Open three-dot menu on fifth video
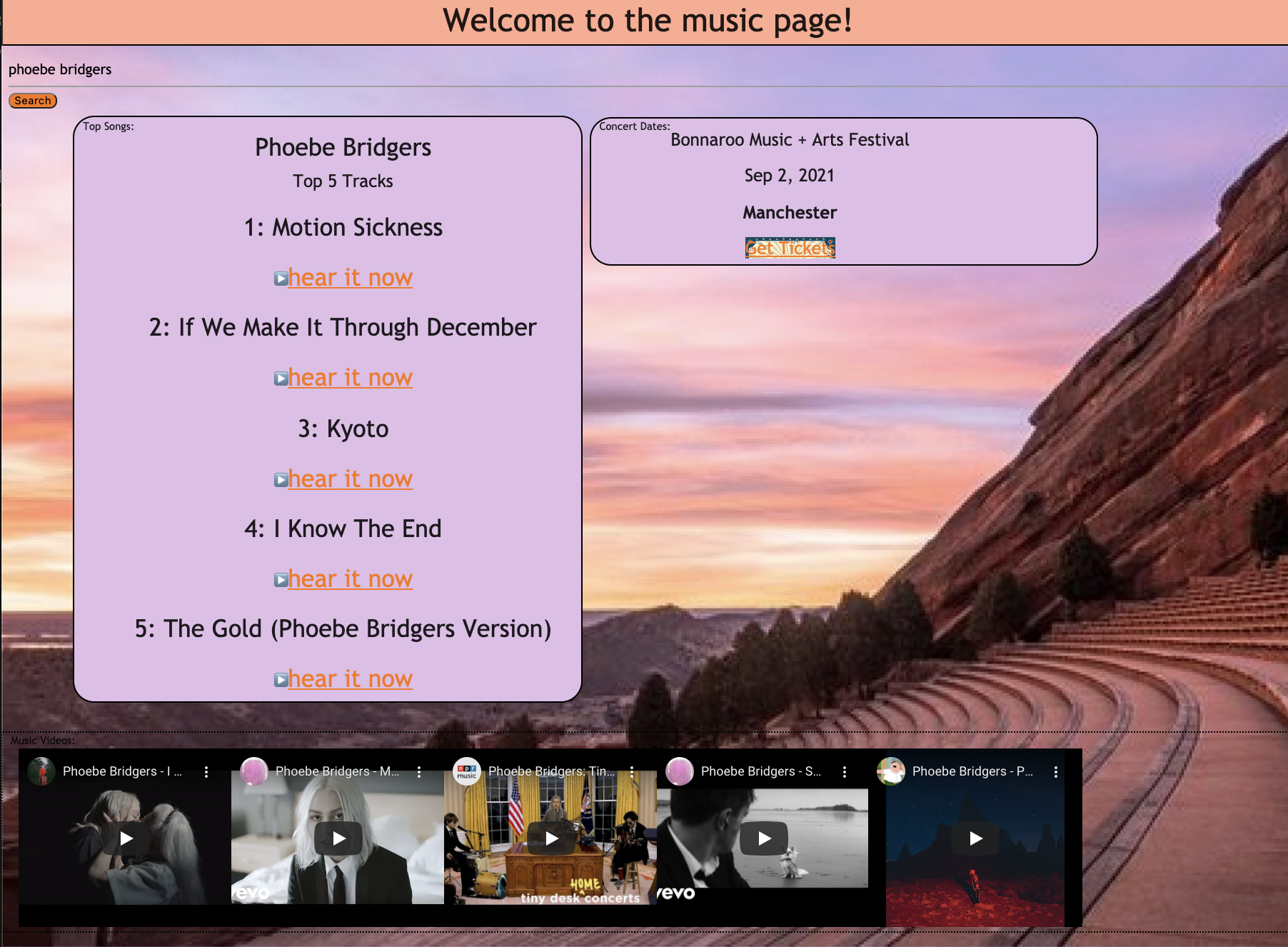Viewport: 1288px width, 947px height. (1056, 771)
